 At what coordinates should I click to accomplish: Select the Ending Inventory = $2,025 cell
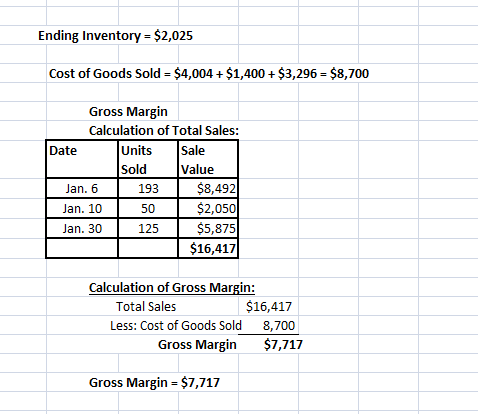point(115,36)
